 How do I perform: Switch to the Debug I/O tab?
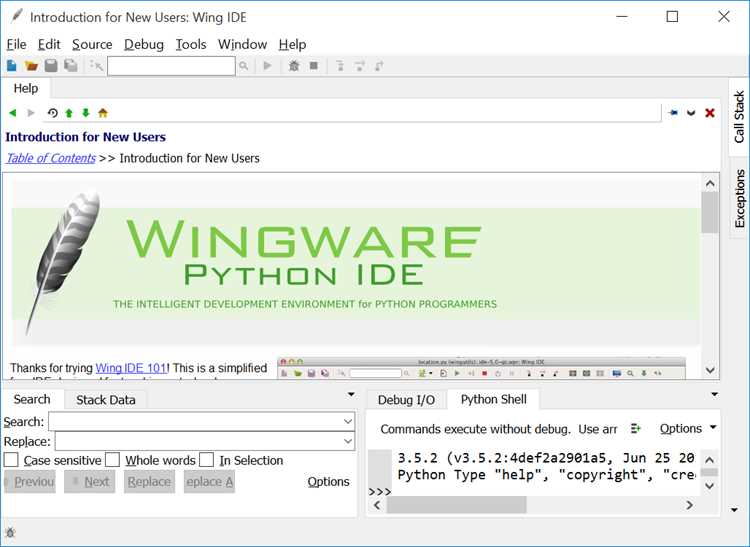point(406,400)
